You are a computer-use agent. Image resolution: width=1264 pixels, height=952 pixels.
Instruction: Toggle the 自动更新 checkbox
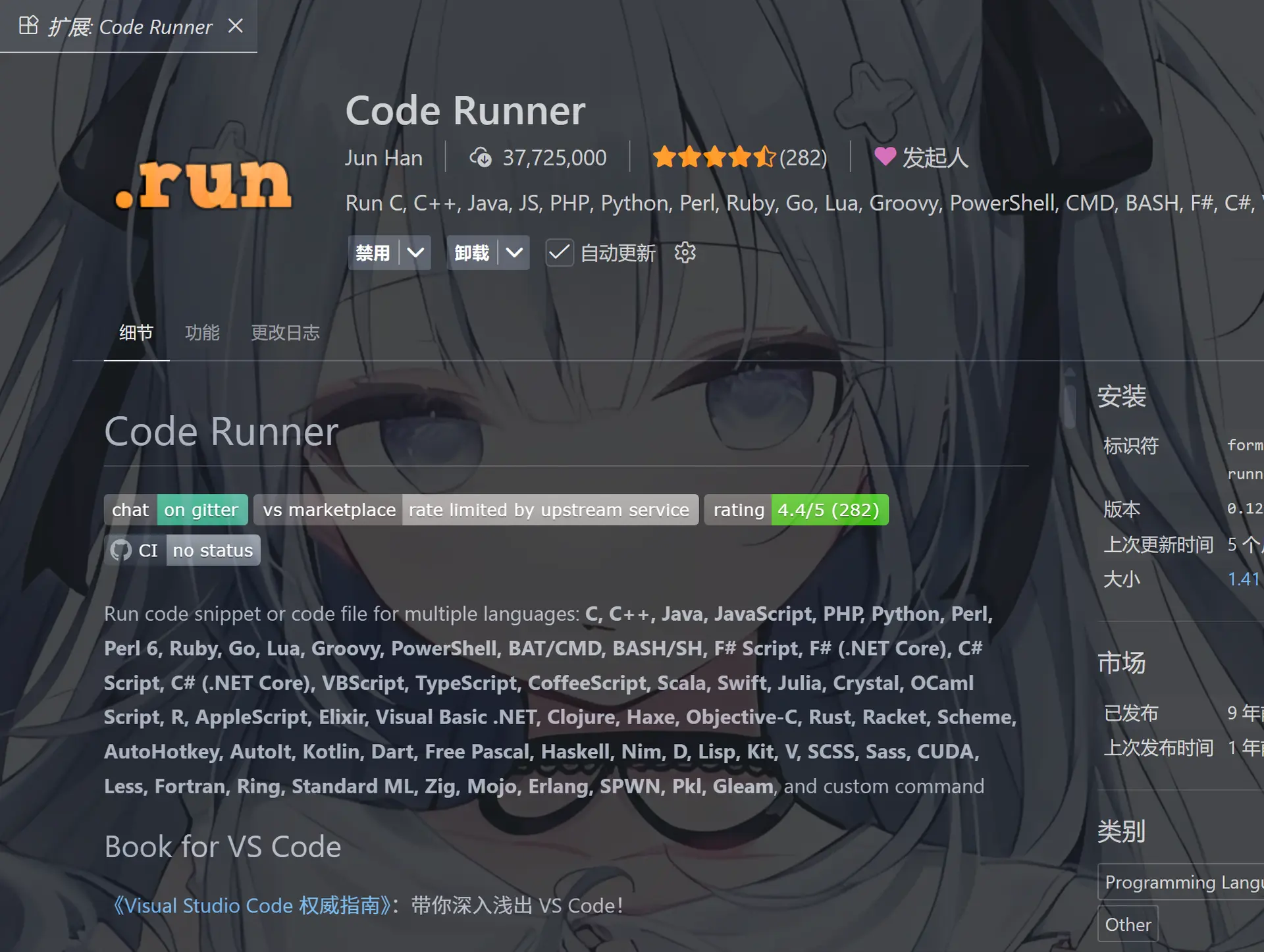[x=559, y=253]
